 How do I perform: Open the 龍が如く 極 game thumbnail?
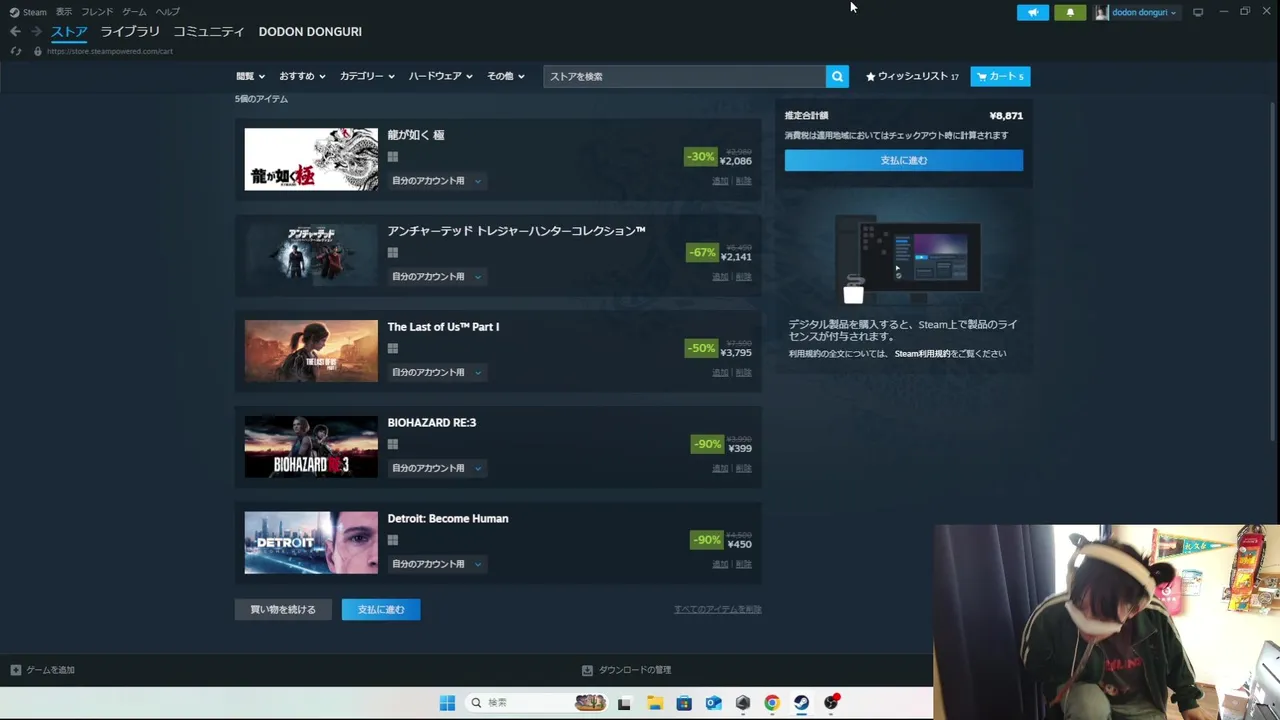[x=311, y=159]
